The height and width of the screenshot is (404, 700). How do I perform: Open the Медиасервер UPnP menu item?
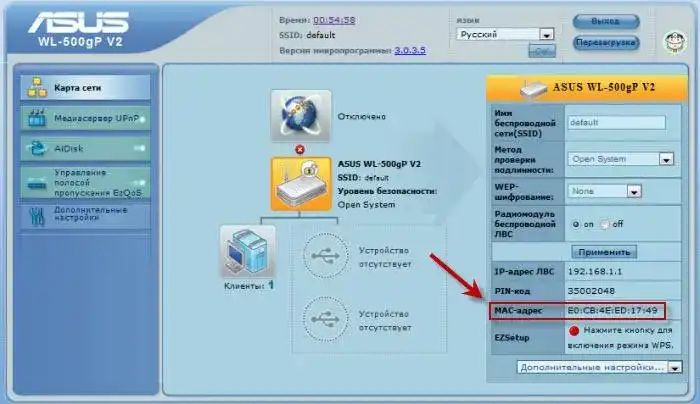pos(85,118)
